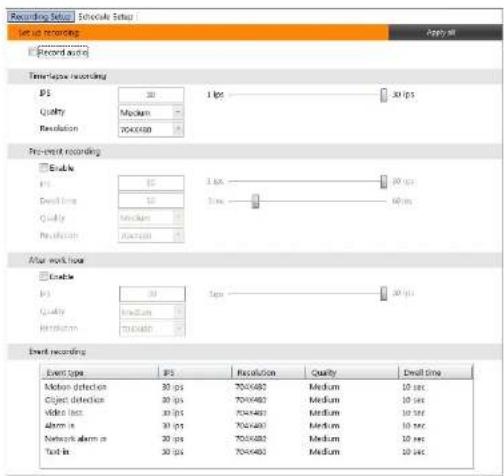Click the Time-lapse IPS input field
This screenshot has height=476, width=504.
(151, 95)
